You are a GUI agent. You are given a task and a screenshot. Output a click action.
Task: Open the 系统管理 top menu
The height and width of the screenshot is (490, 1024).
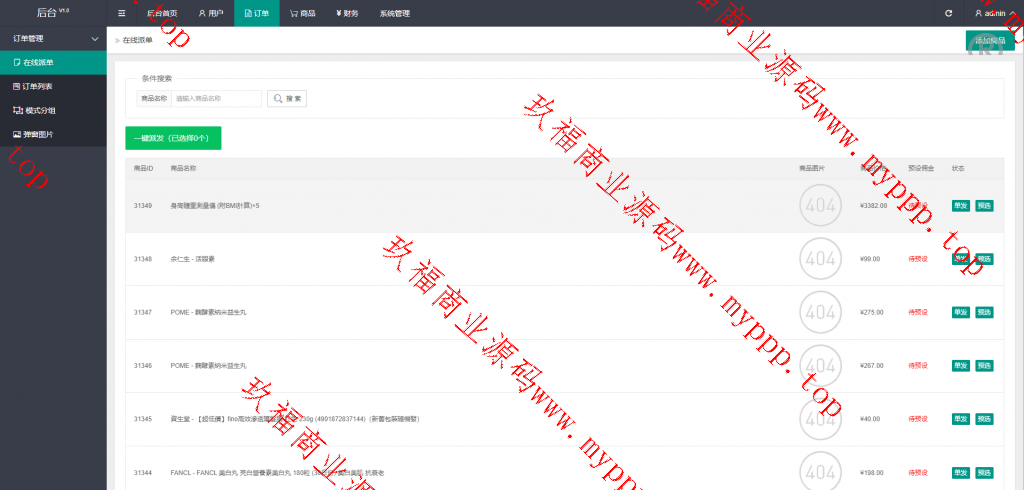395,13
